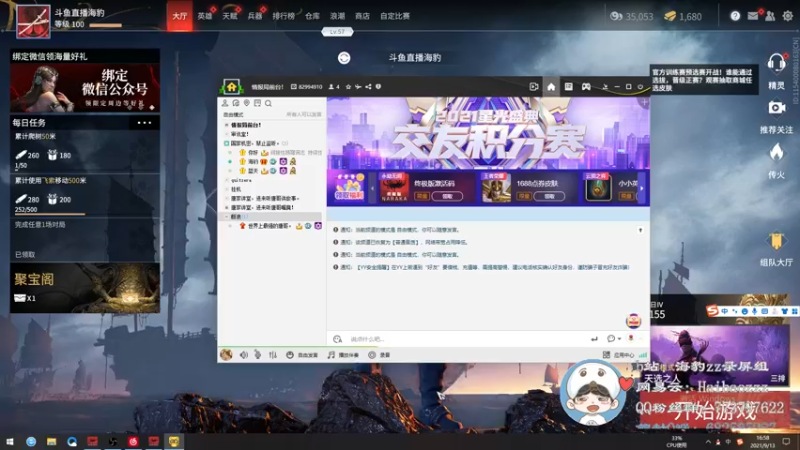This screenshot has width=800, height=450.
Task: Switch to the 浪潮 tab
Action: 337,16
